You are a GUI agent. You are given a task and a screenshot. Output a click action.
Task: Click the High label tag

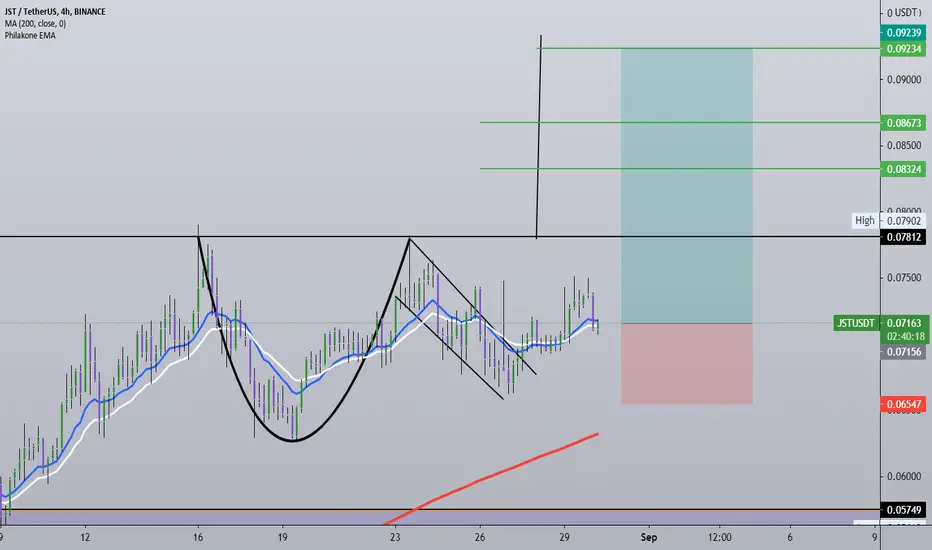[865, 221]
